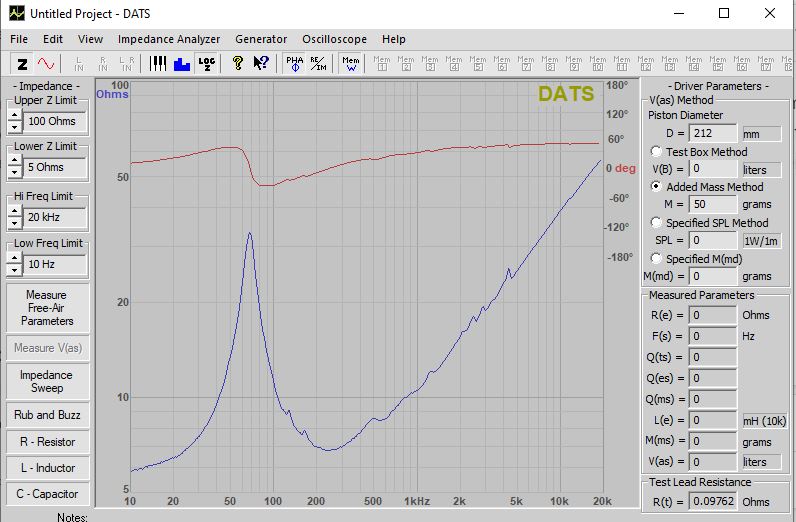Increase the Lower Z Limit with up arrow
The image size is (796, 522).
tap(15, 161)
